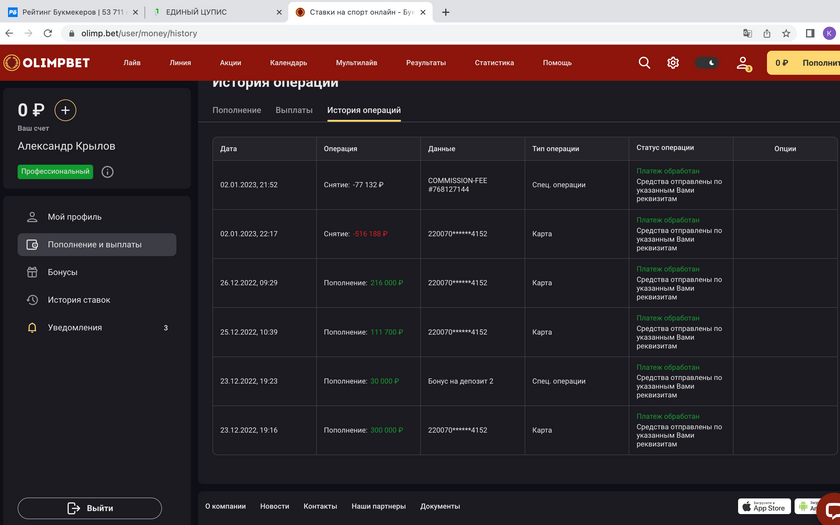The height and width of the screenshot is (525, 840).
Task: Open info icon next to Профессиональный
Action: click(107, 172)
